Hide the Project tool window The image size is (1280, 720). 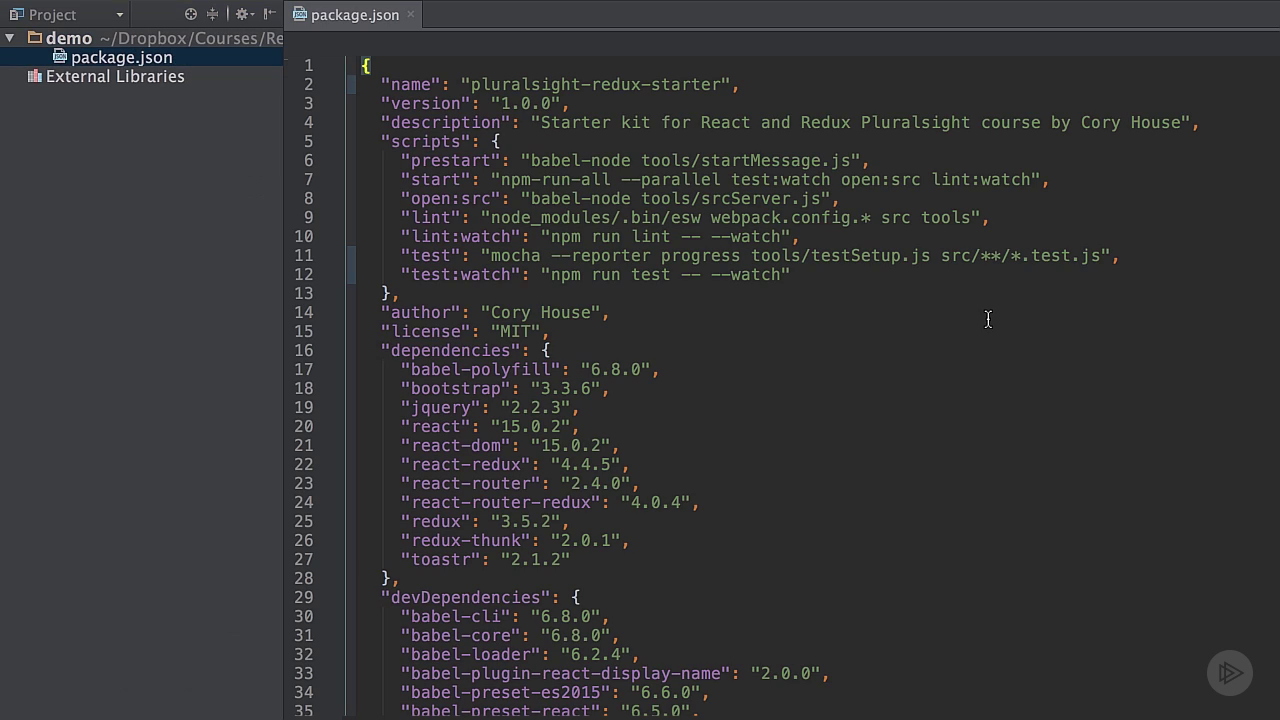[x=269, y=14]
